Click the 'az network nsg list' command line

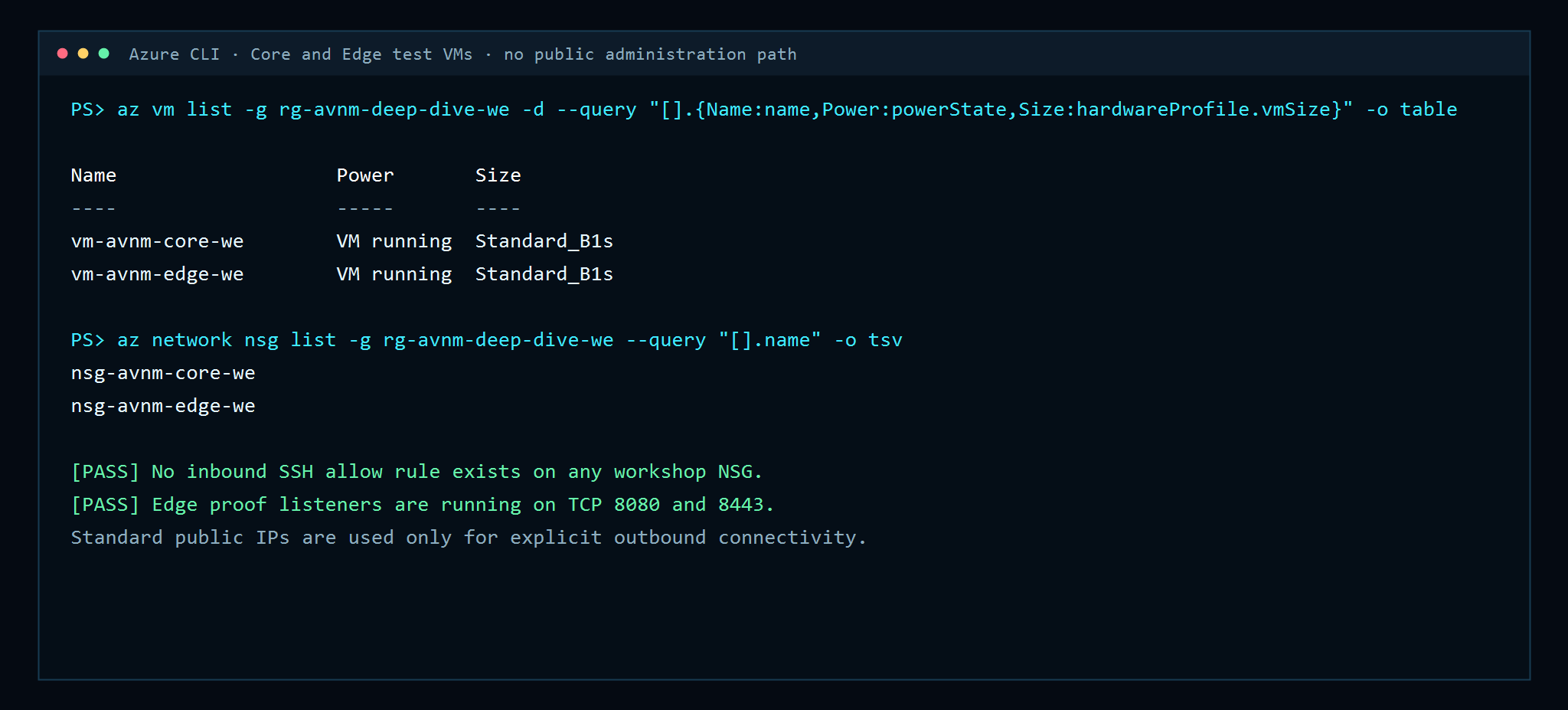[487, 340]
